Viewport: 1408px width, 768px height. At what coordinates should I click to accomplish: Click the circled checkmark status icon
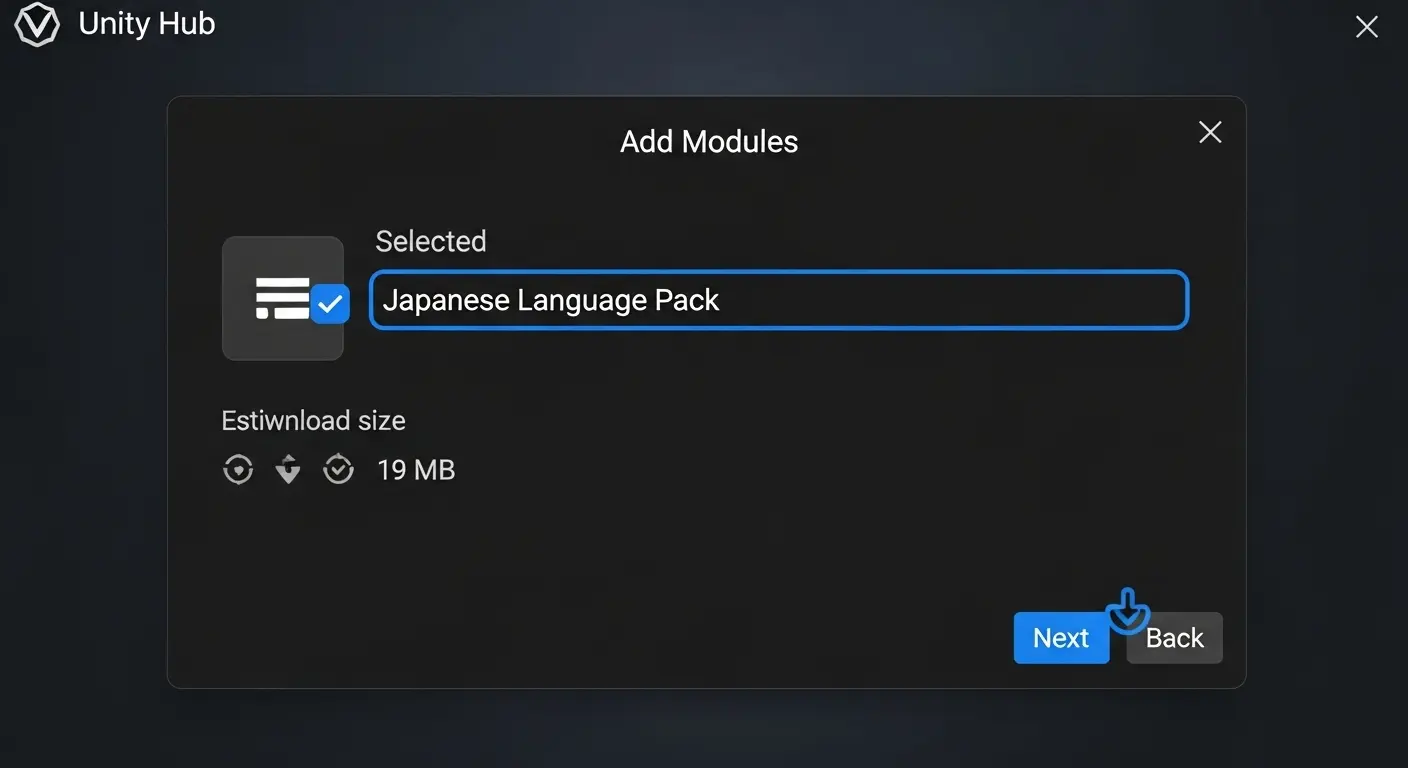click(338, 469)
